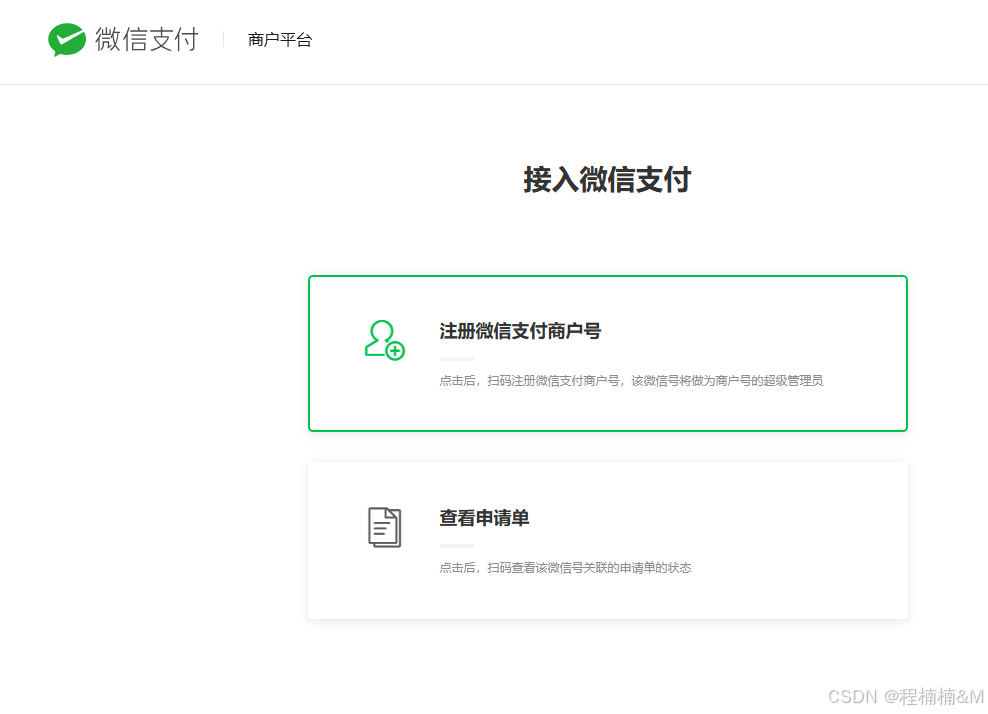Select 注册微信支付商户号 card title
This screenshot has height=714, width=988.
pyautogui.click(x=520, y=331)
